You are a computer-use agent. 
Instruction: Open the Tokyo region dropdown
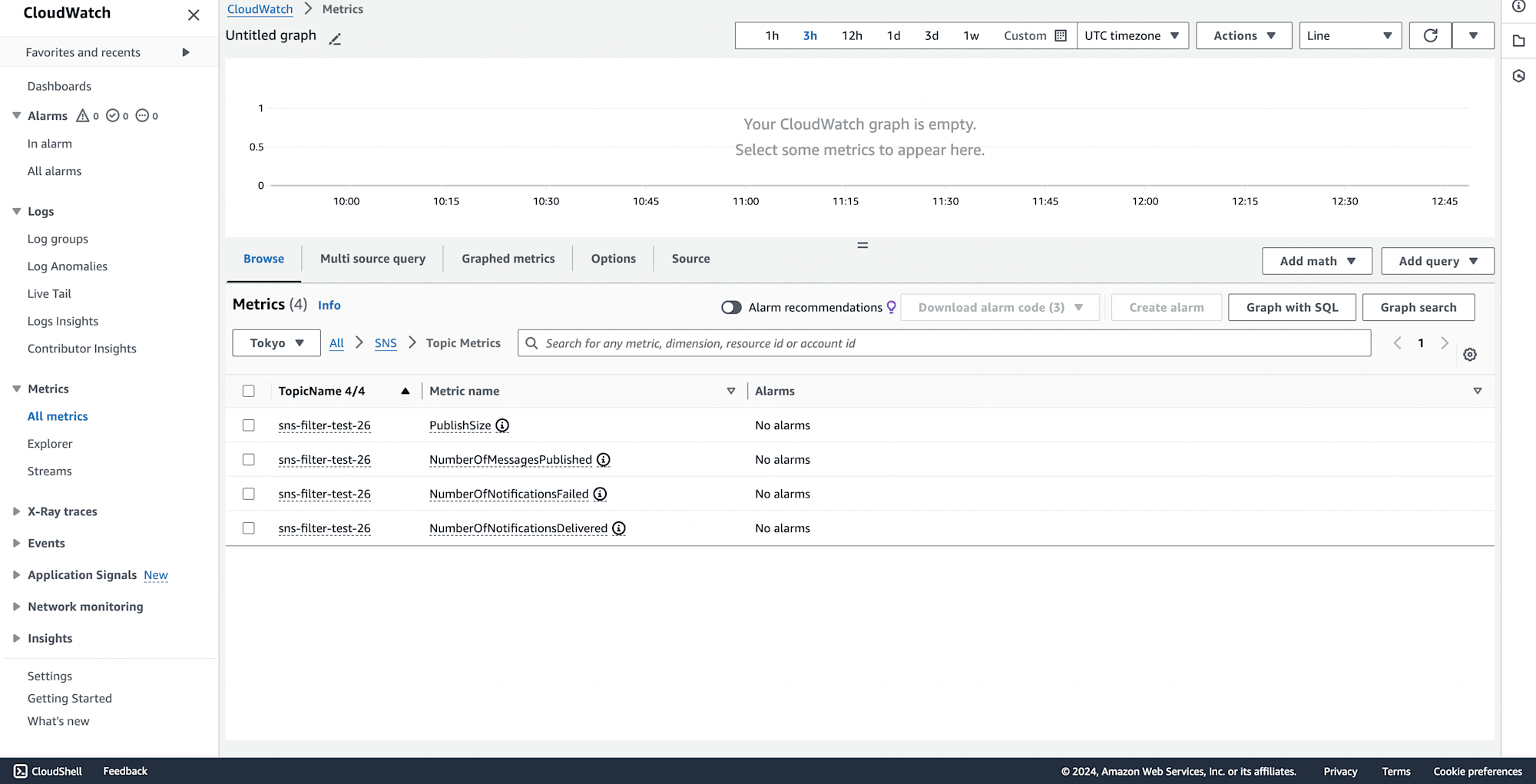276,343
